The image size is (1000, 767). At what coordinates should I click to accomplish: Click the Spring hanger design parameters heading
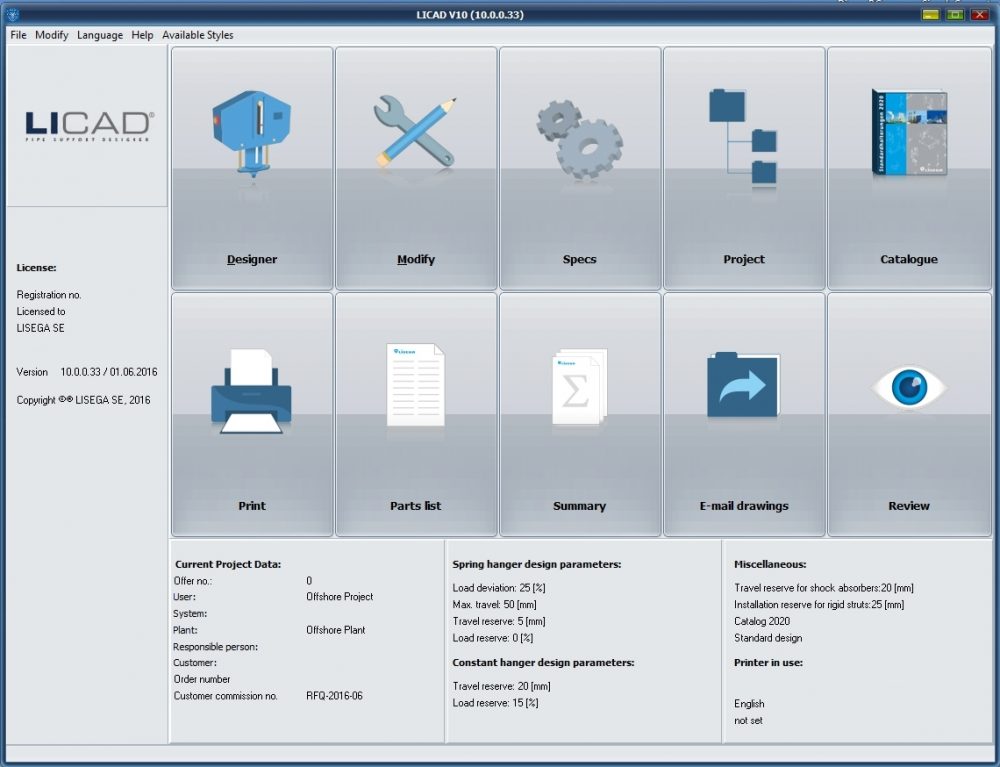(x=536, y=564)
